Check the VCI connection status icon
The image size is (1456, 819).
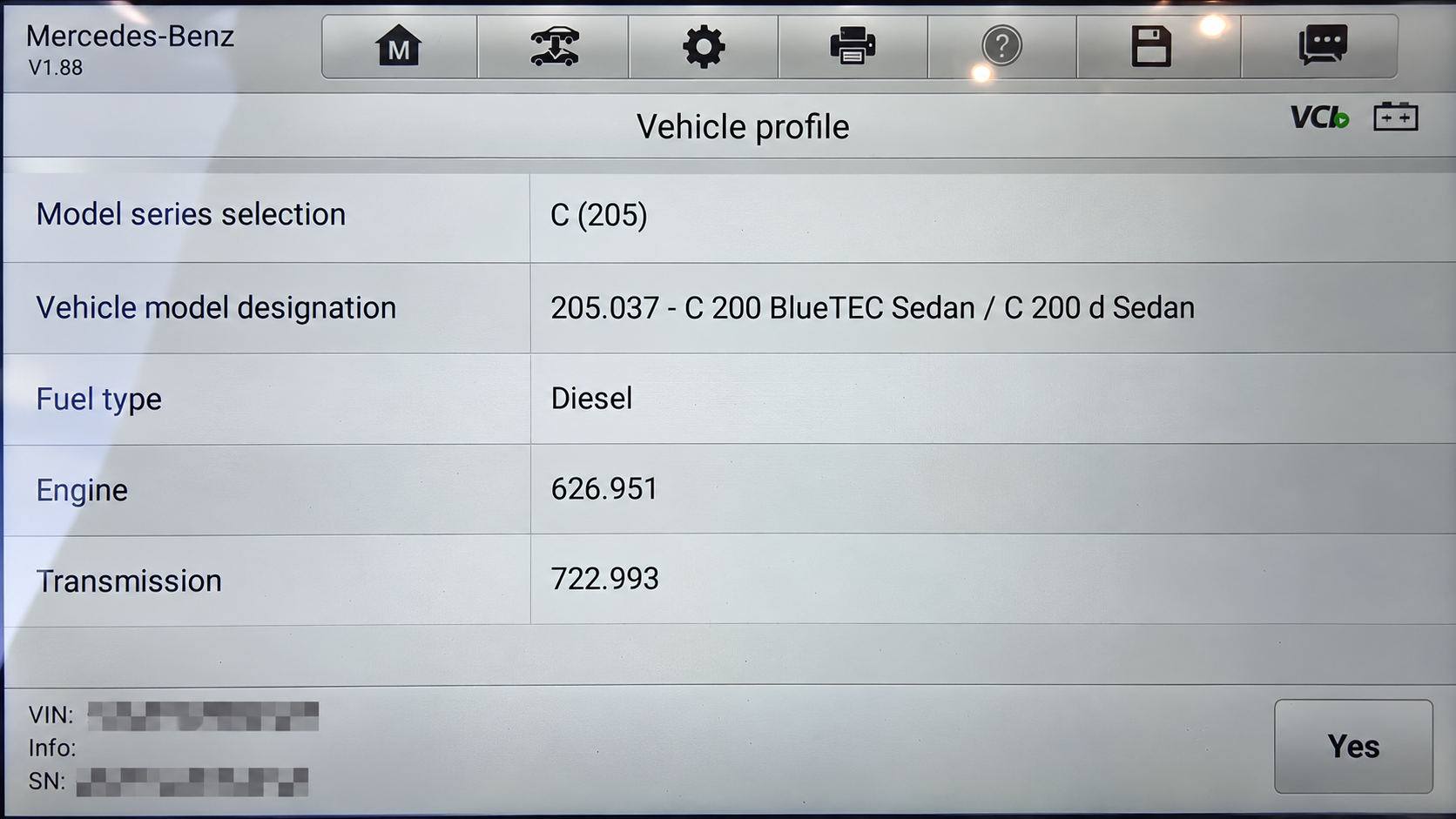click(x=1319, y=117)
